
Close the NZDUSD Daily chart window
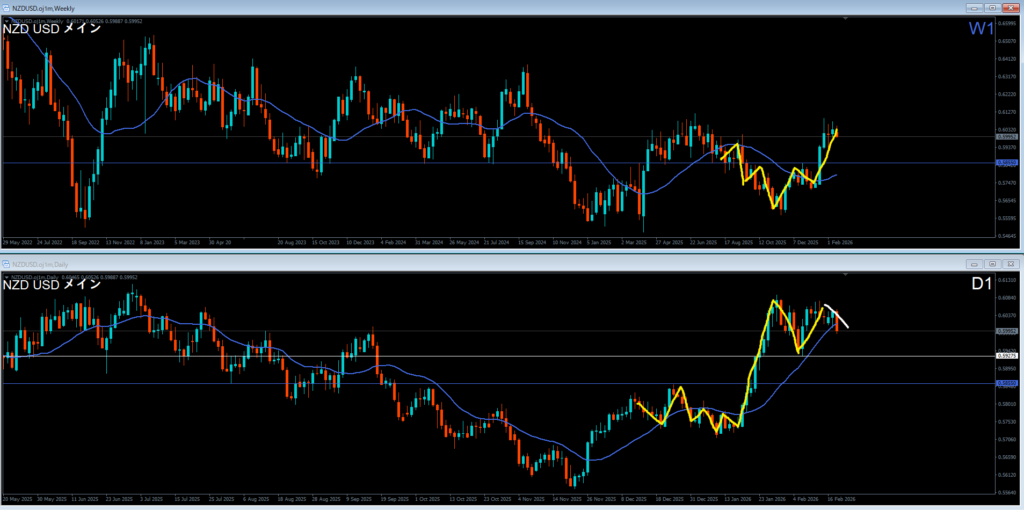click(x=1012, y=263)
